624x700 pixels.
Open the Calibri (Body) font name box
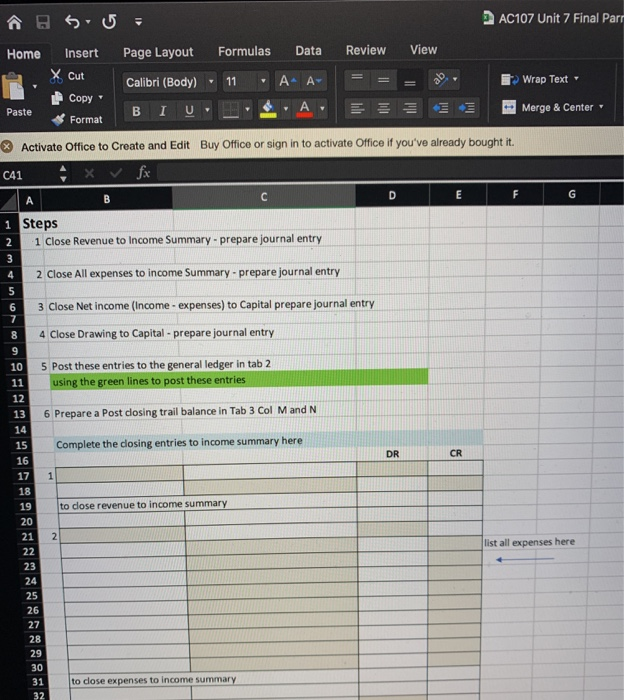pyautogui.click(x=169, y=82)
